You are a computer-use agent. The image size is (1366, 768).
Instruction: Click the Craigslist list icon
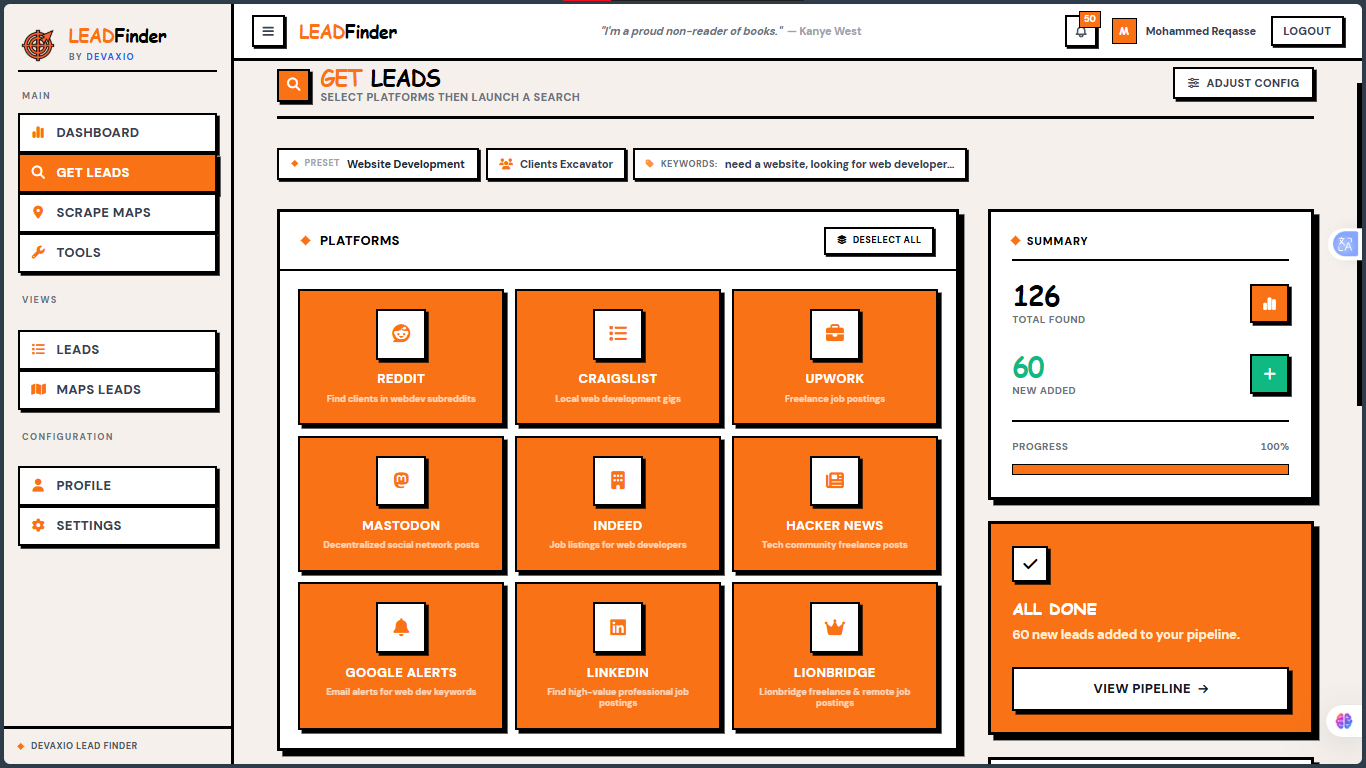point(618,334)
